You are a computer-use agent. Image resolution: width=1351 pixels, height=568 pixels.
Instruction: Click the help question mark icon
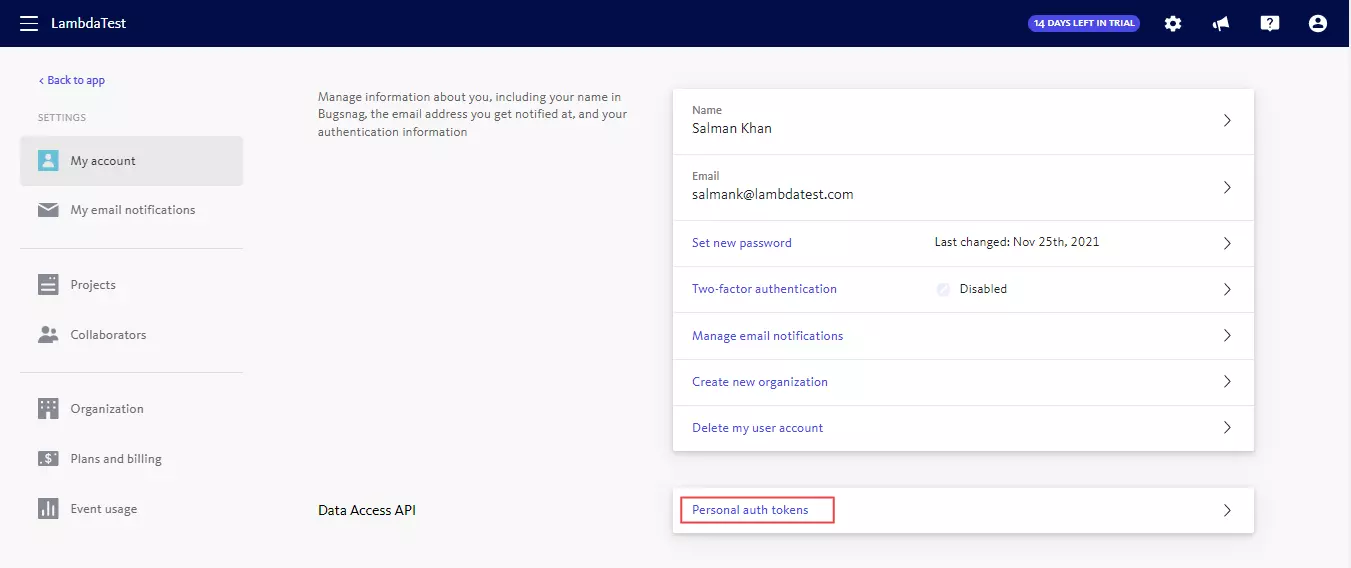point(1270,23)
